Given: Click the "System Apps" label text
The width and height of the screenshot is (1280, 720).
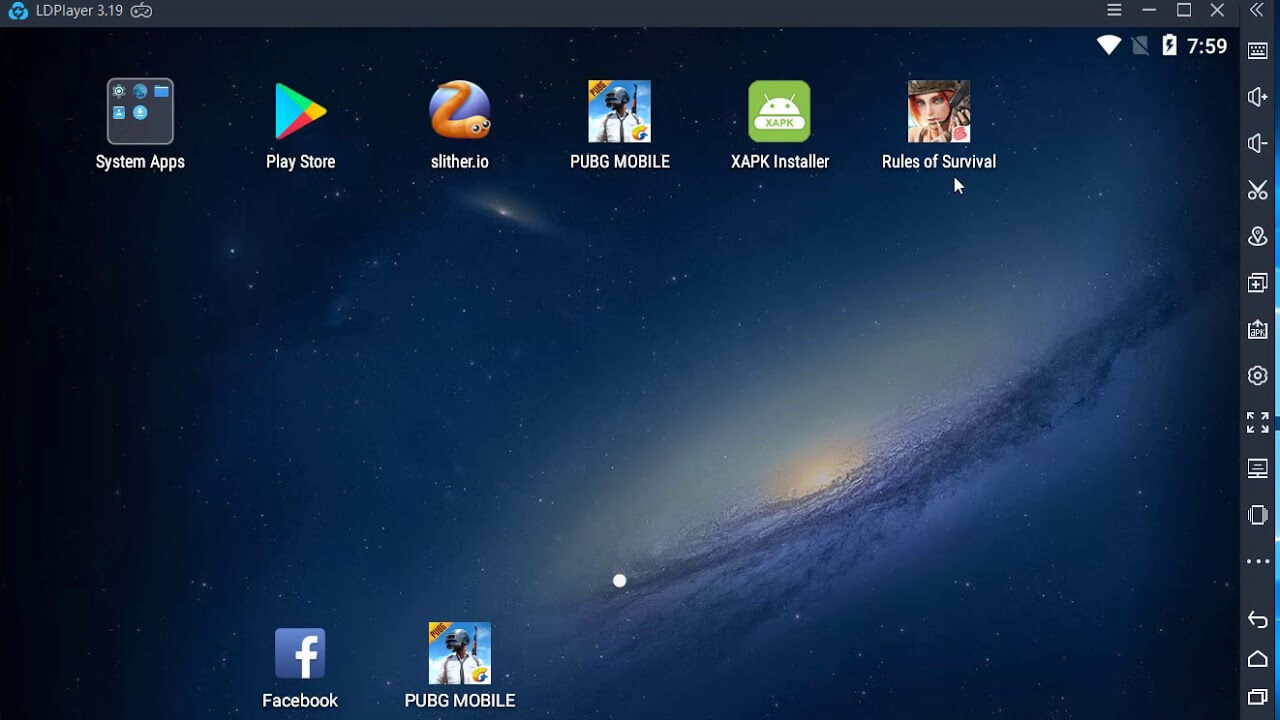Looking at the screenshot, I should coord(140,161).
